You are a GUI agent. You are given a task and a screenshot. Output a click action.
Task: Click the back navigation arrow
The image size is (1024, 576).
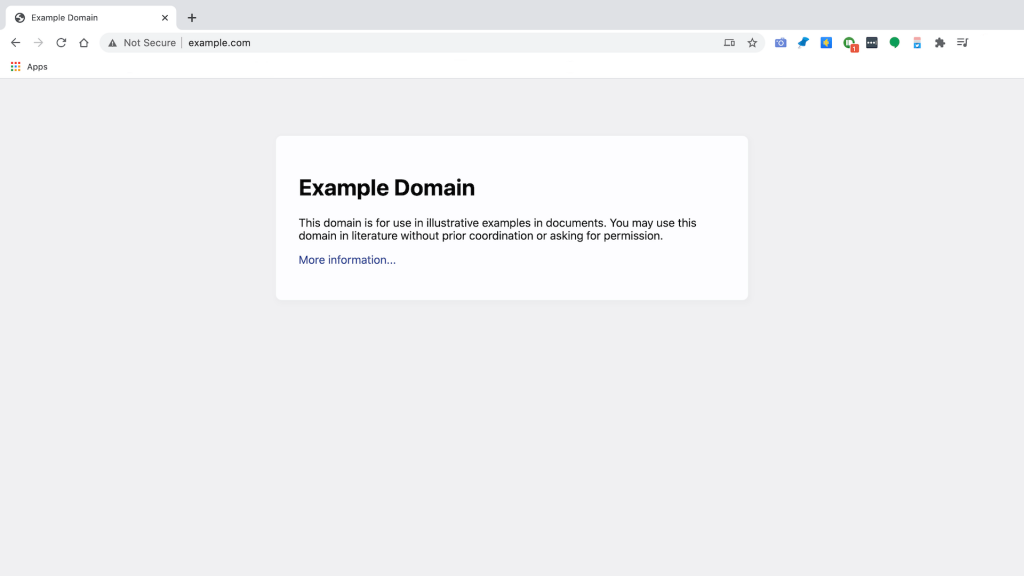[15, 43]
